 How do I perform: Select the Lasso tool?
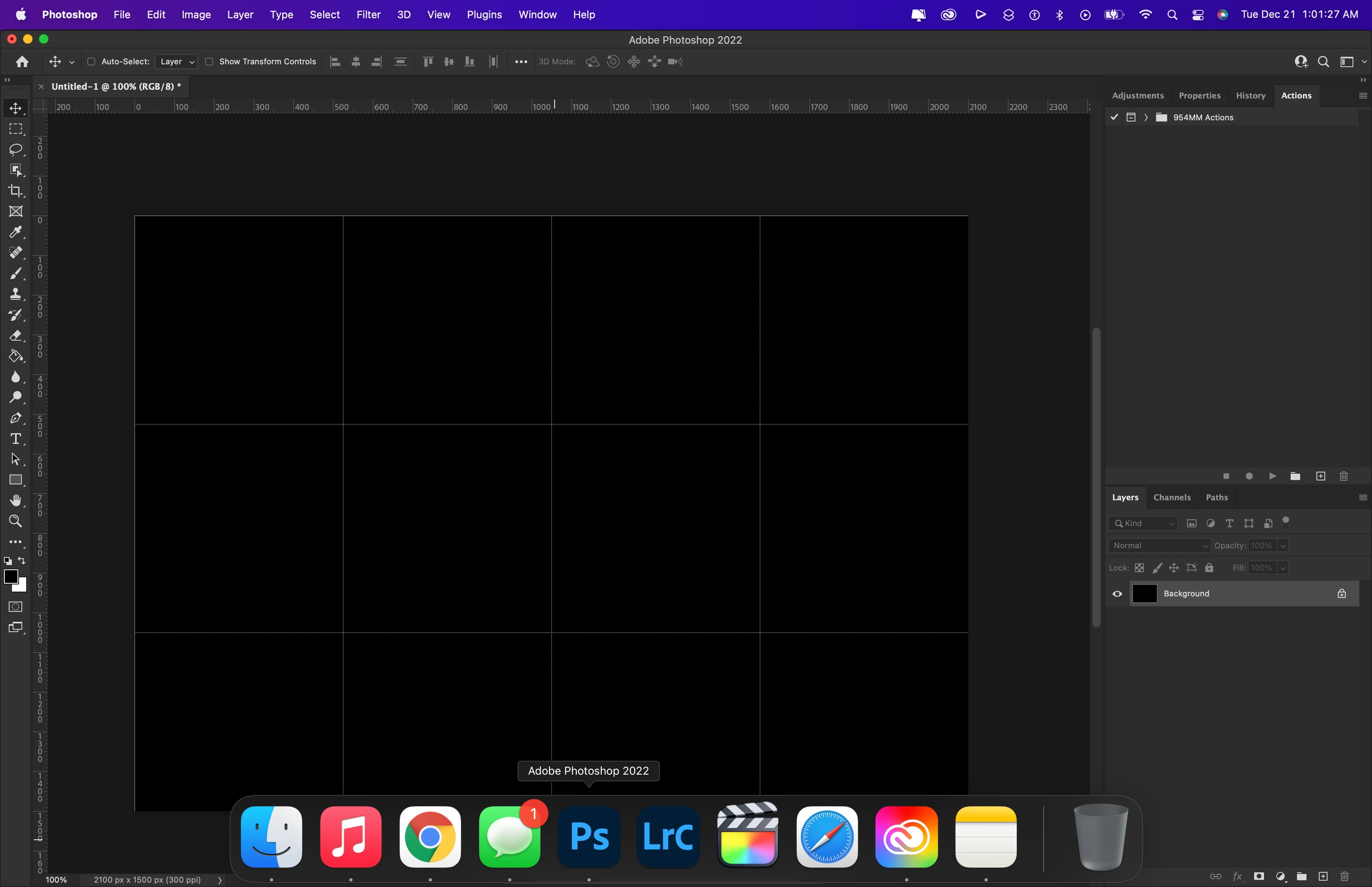tap(15, 150)
